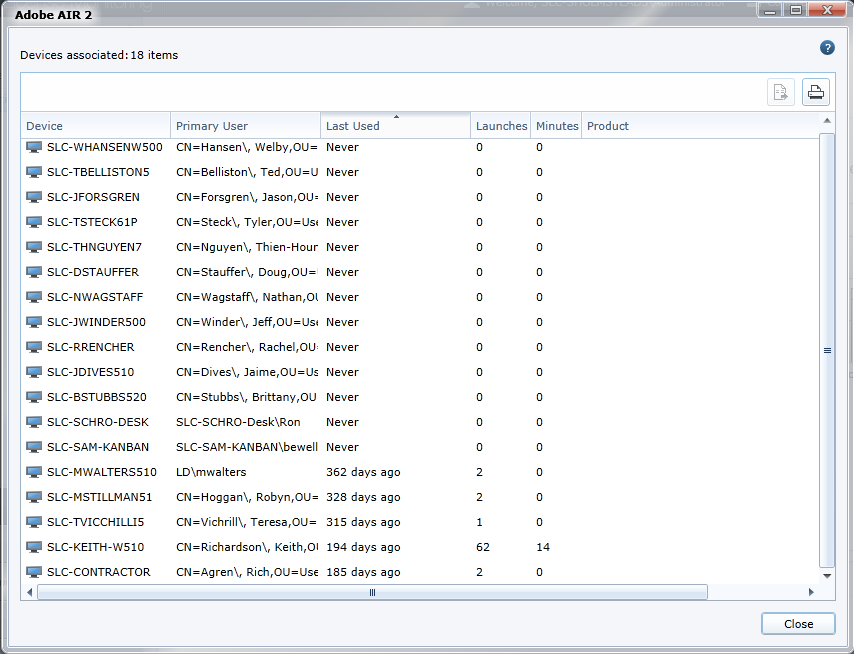Click the device icon for SLC-SAM-KANBAN
The height and width of the screenshot is (654, 854).
click(34, 447)
